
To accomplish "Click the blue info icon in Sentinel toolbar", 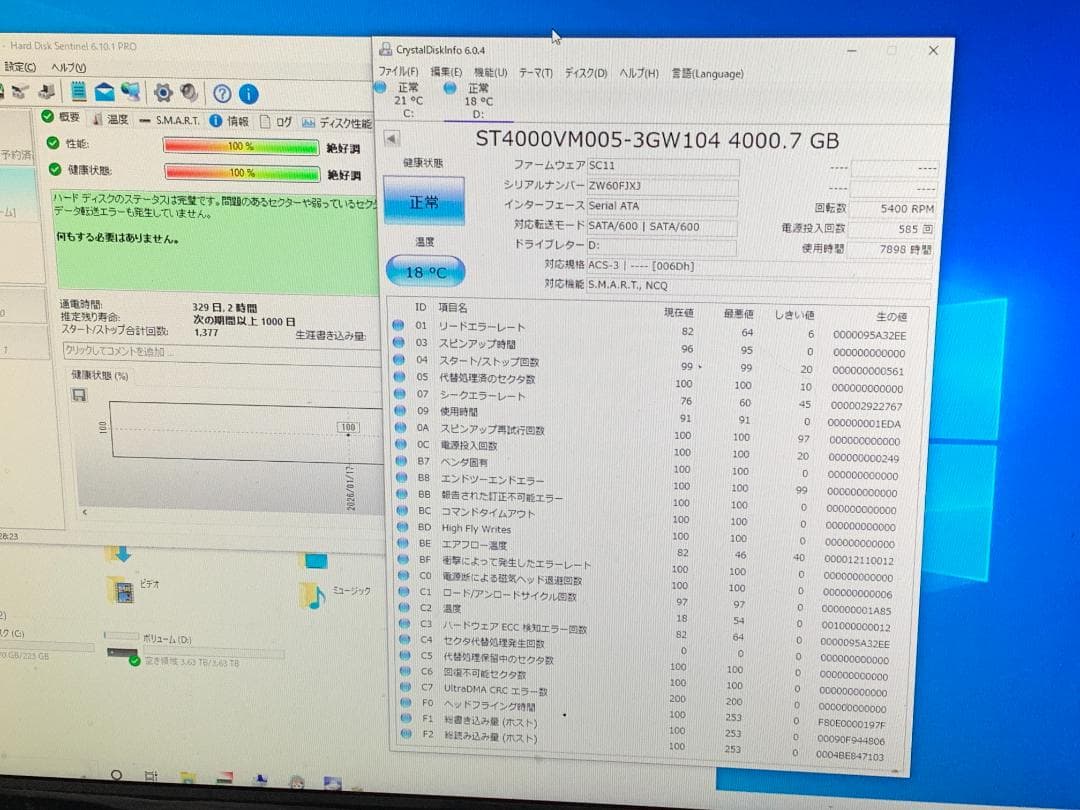I will (248, 93).
